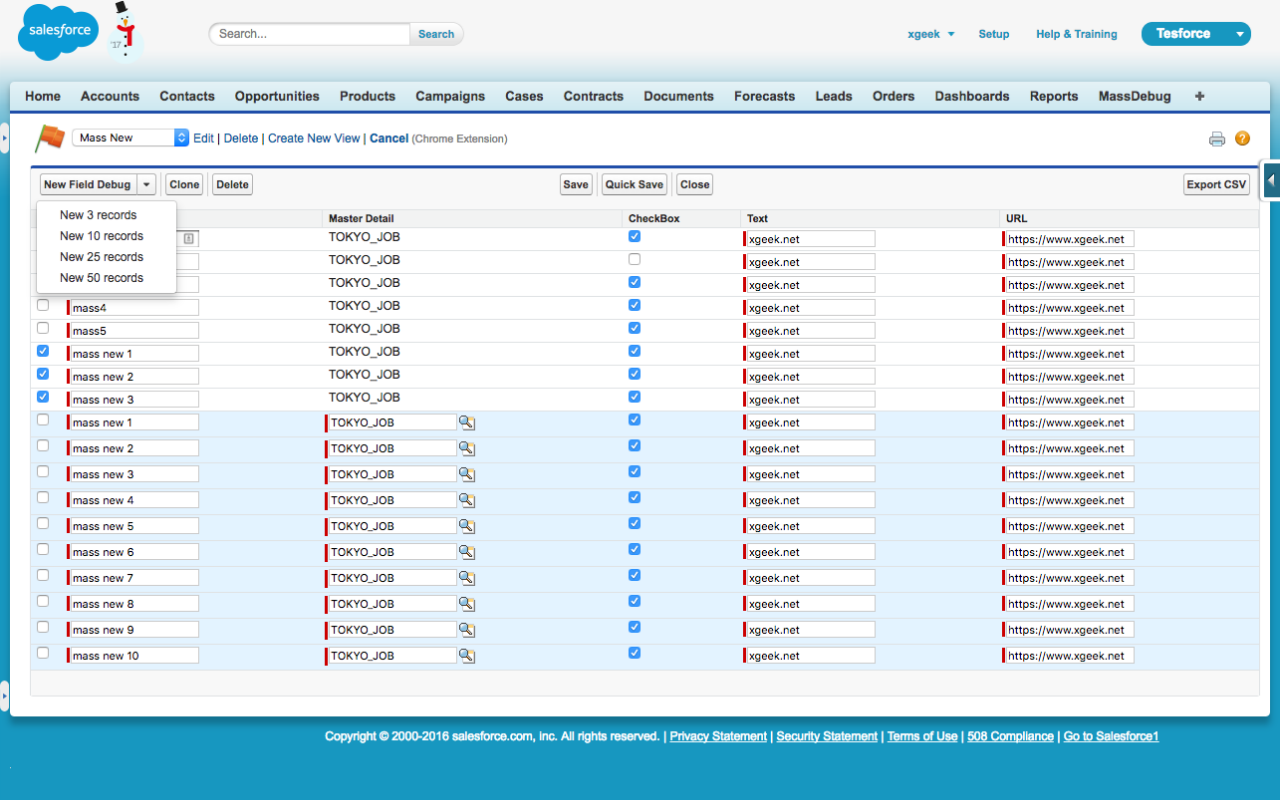Click the Master Detail column header
The height and width of the screenshot is (800, 1280).
[x=361, y=218]
